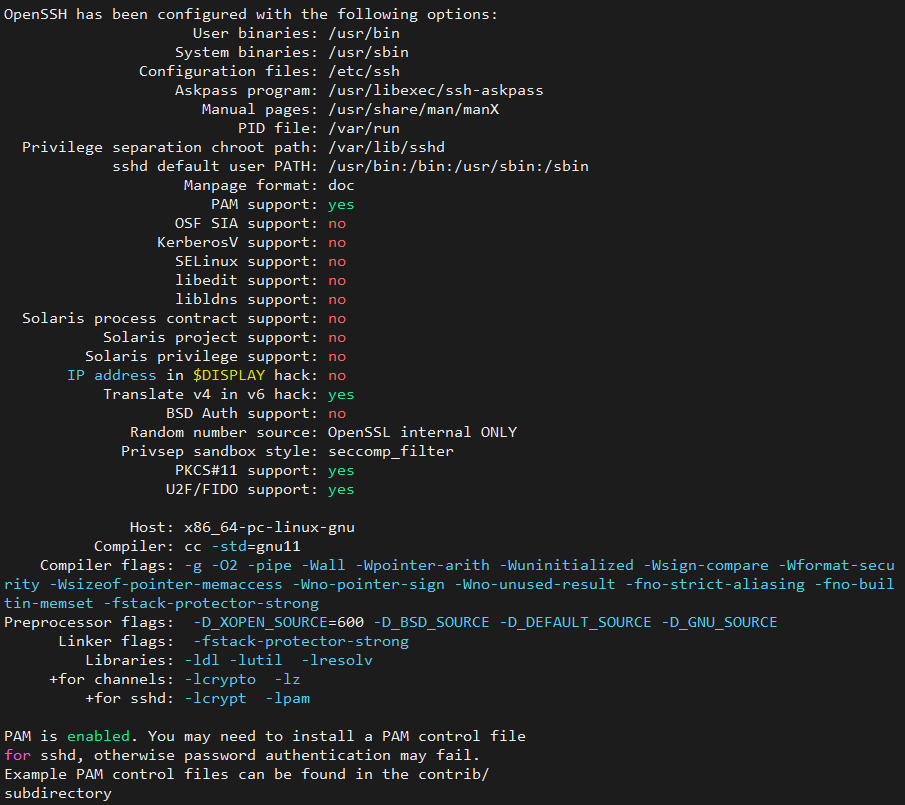Click 'no' next to OSF SIA support
This screenshot has width=905, height=805.
coord(337,223)
